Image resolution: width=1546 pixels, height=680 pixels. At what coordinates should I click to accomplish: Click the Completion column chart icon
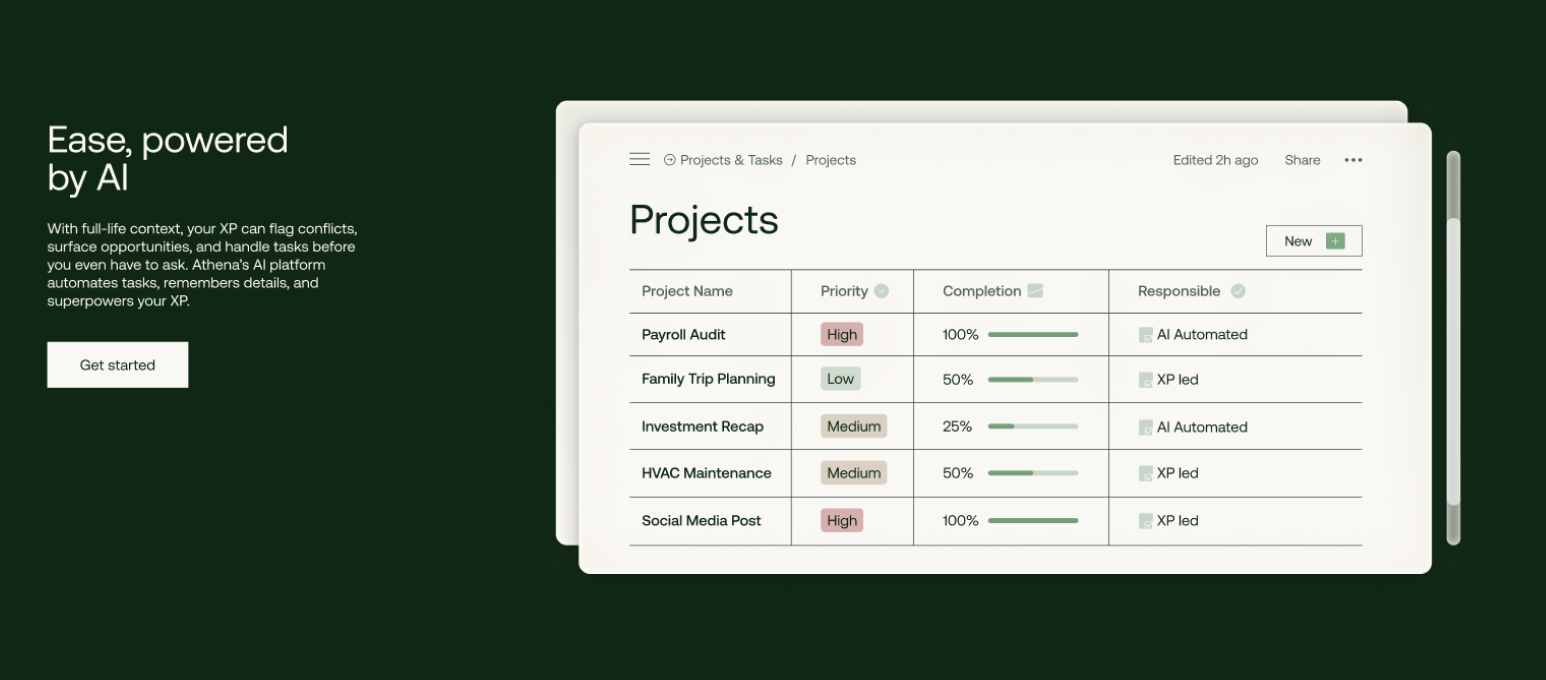tap(1035, 291)
